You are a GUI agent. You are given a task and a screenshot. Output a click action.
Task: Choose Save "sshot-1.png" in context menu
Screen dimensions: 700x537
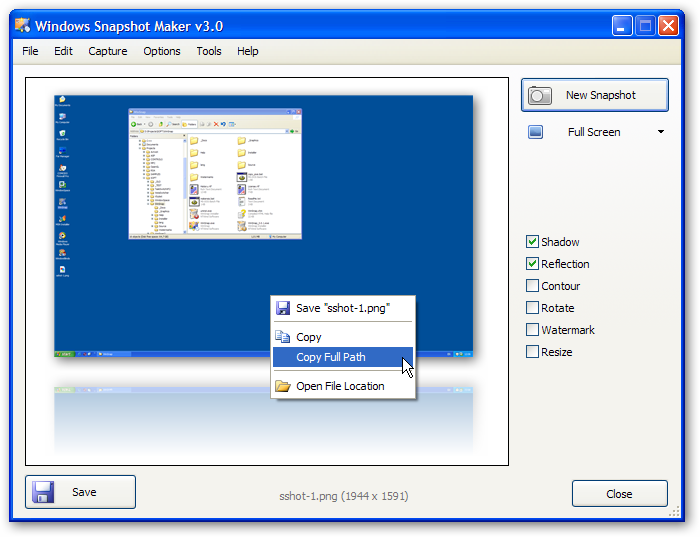click(343, 308)
